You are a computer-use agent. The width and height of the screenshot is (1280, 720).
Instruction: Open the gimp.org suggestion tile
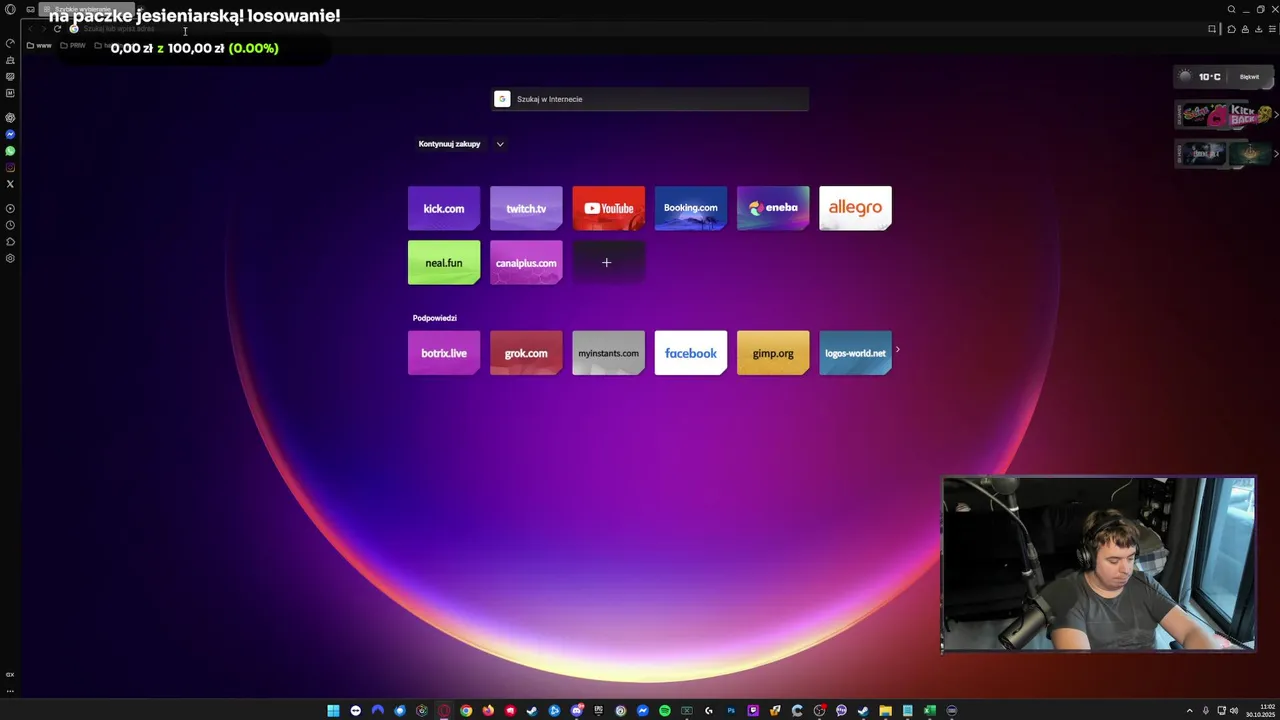[x=773, y=353]
